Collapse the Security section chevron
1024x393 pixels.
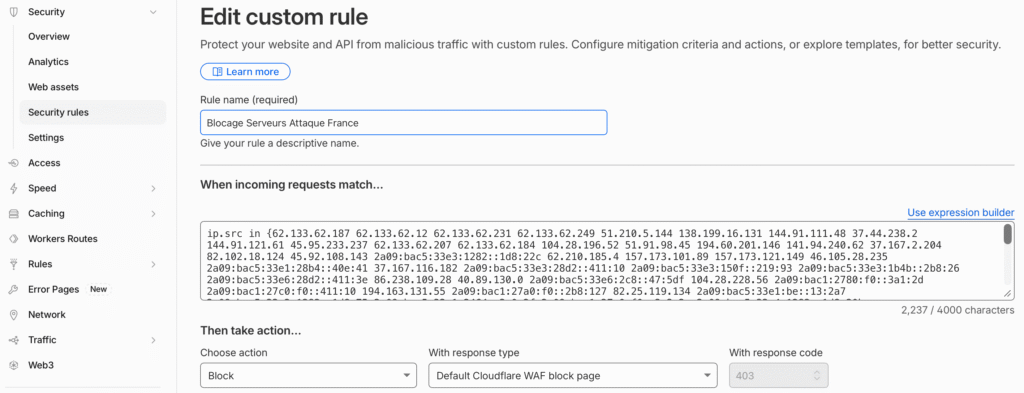[153, 12]
